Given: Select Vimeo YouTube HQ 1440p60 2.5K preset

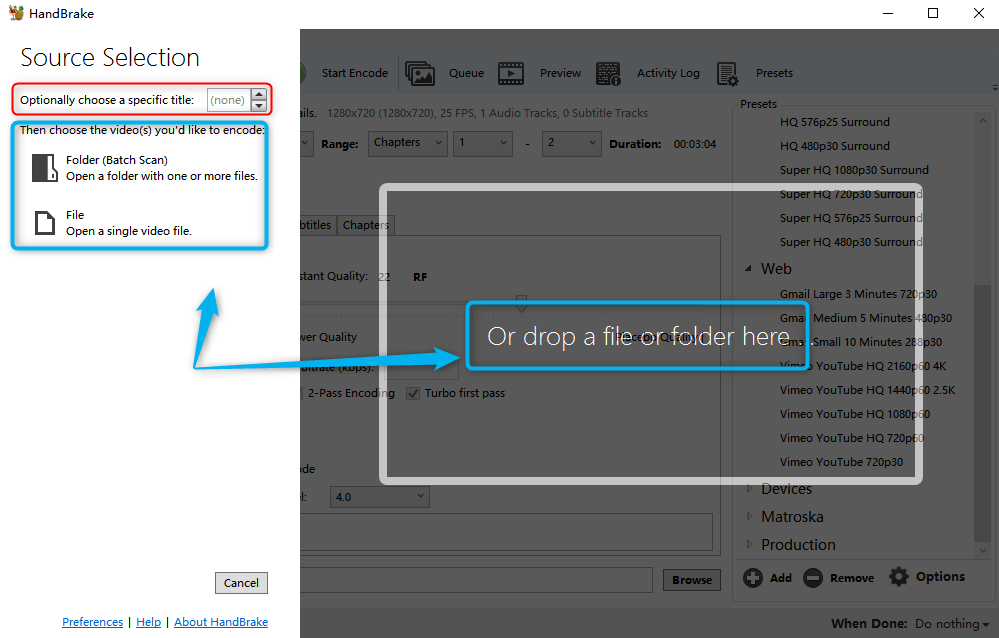Looking at the screenshot, I should coord(867,390).
